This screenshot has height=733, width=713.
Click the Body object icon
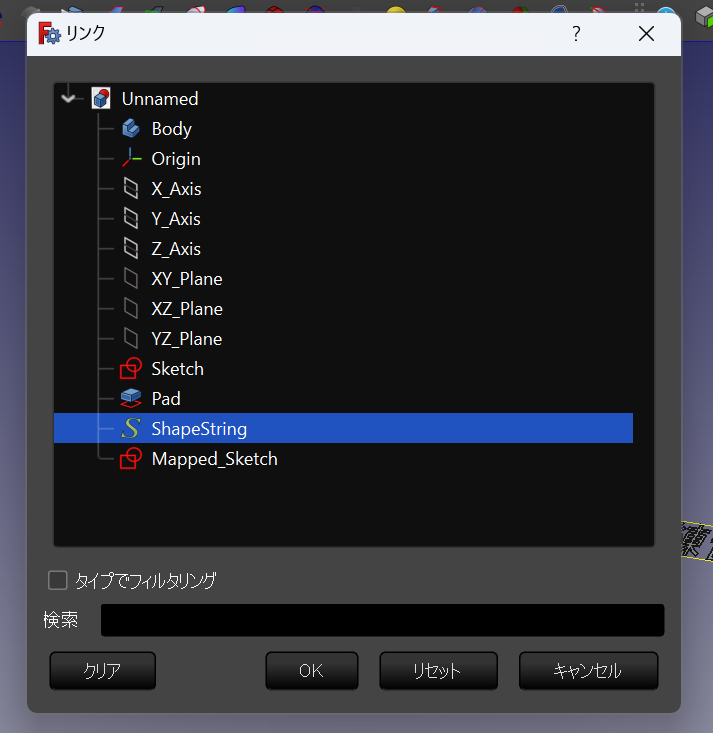point(131,129)
